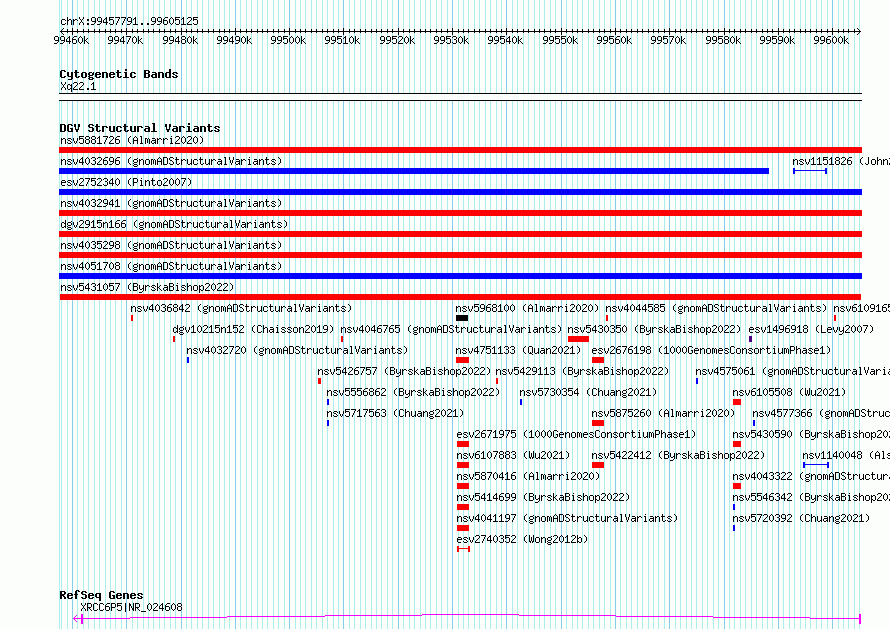Click the Xq22.1 cytogenetic band label
Image resolution: width=890 pixels, height=629 pixels.
click(x=78, y=86)
